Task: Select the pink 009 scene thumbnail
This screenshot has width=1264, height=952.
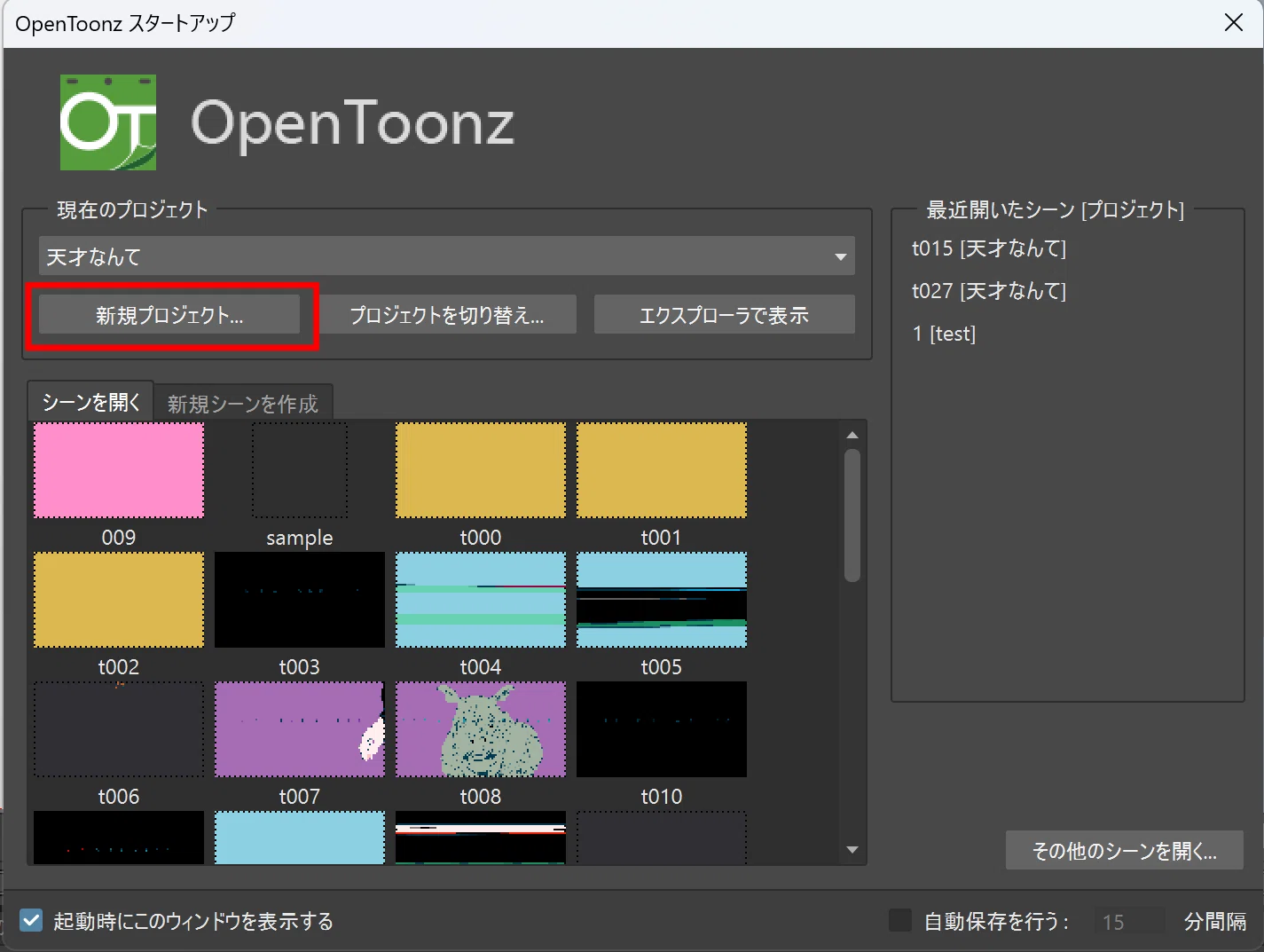Action: [x=119, y=470]
